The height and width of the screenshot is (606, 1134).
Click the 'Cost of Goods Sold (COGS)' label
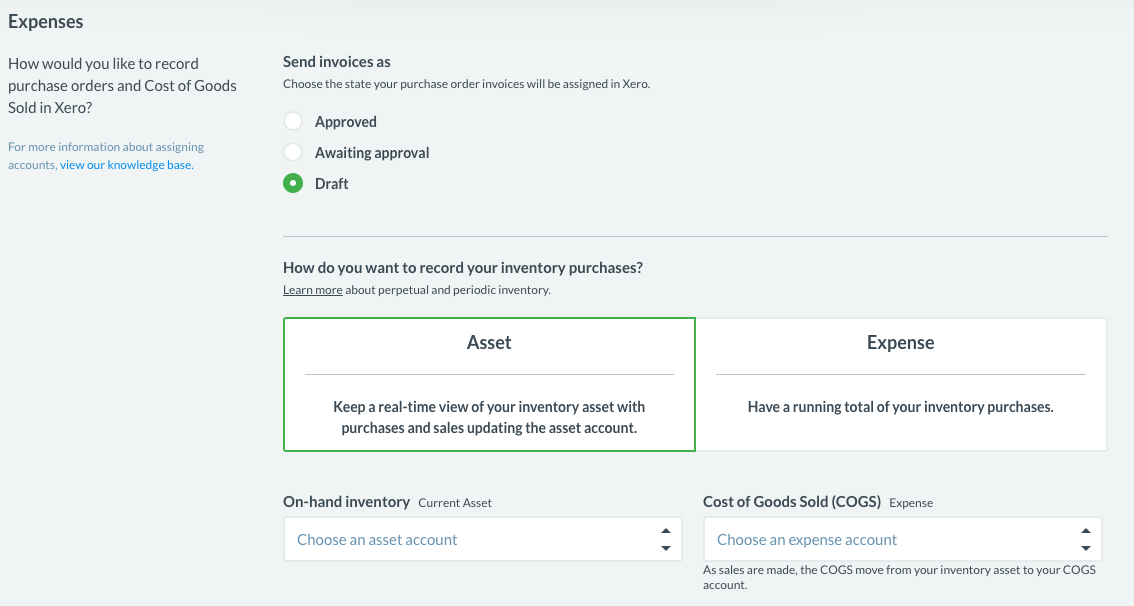click(x=792, y=502)
